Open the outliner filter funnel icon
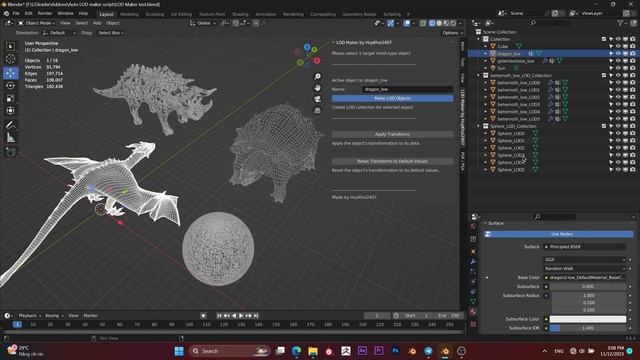 620,23
